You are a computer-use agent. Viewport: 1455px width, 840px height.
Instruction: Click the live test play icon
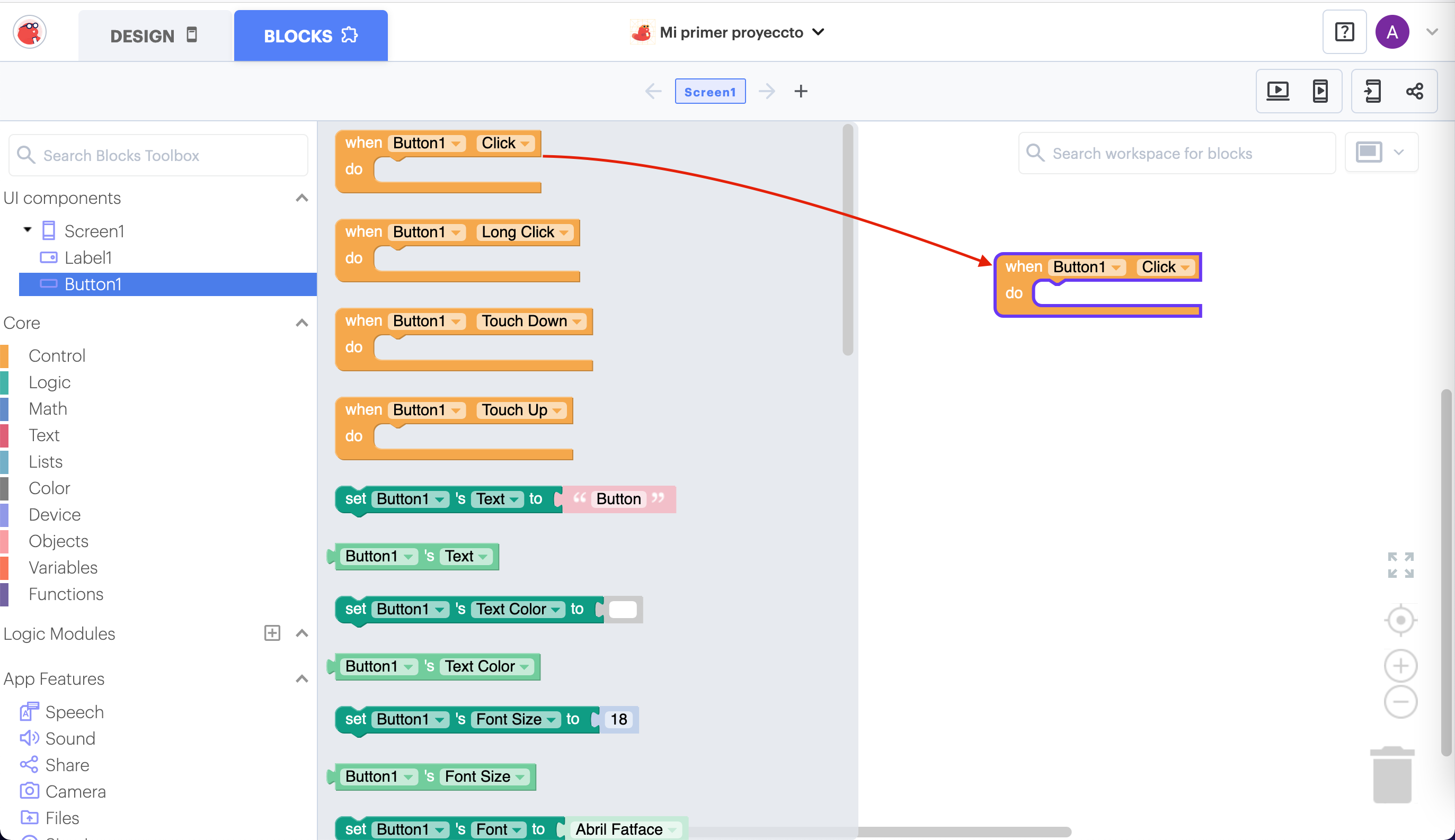pos(1277,91)
